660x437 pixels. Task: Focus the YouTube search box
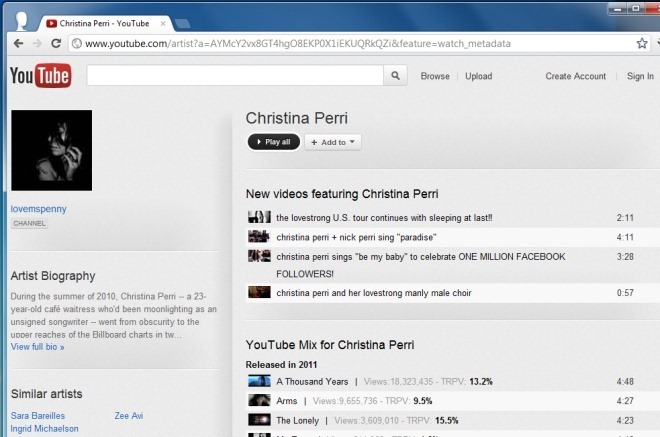235,76
